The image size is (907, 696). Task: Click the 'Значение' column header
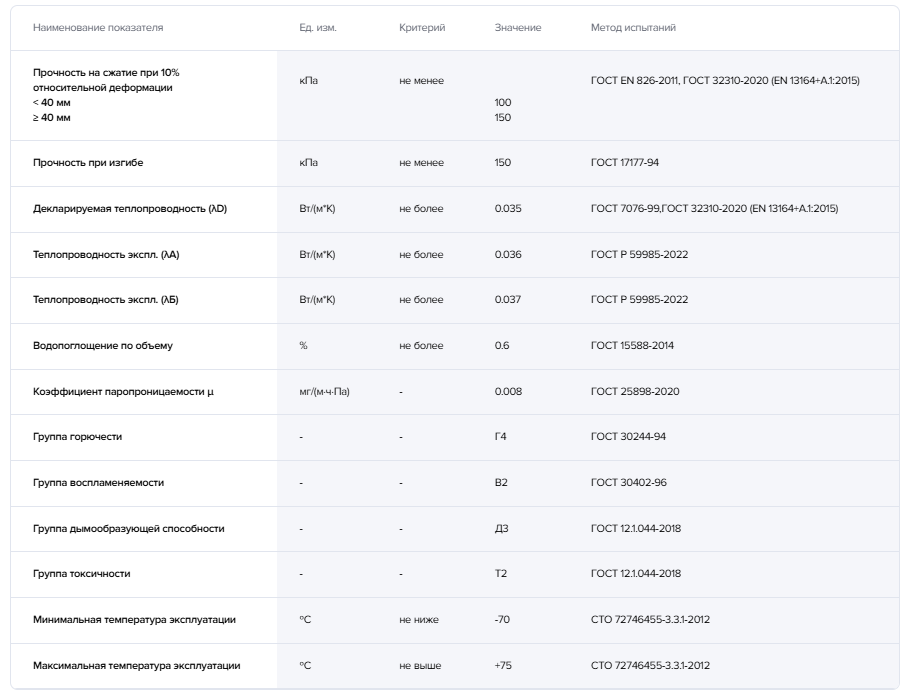click(x=517, y=28)
